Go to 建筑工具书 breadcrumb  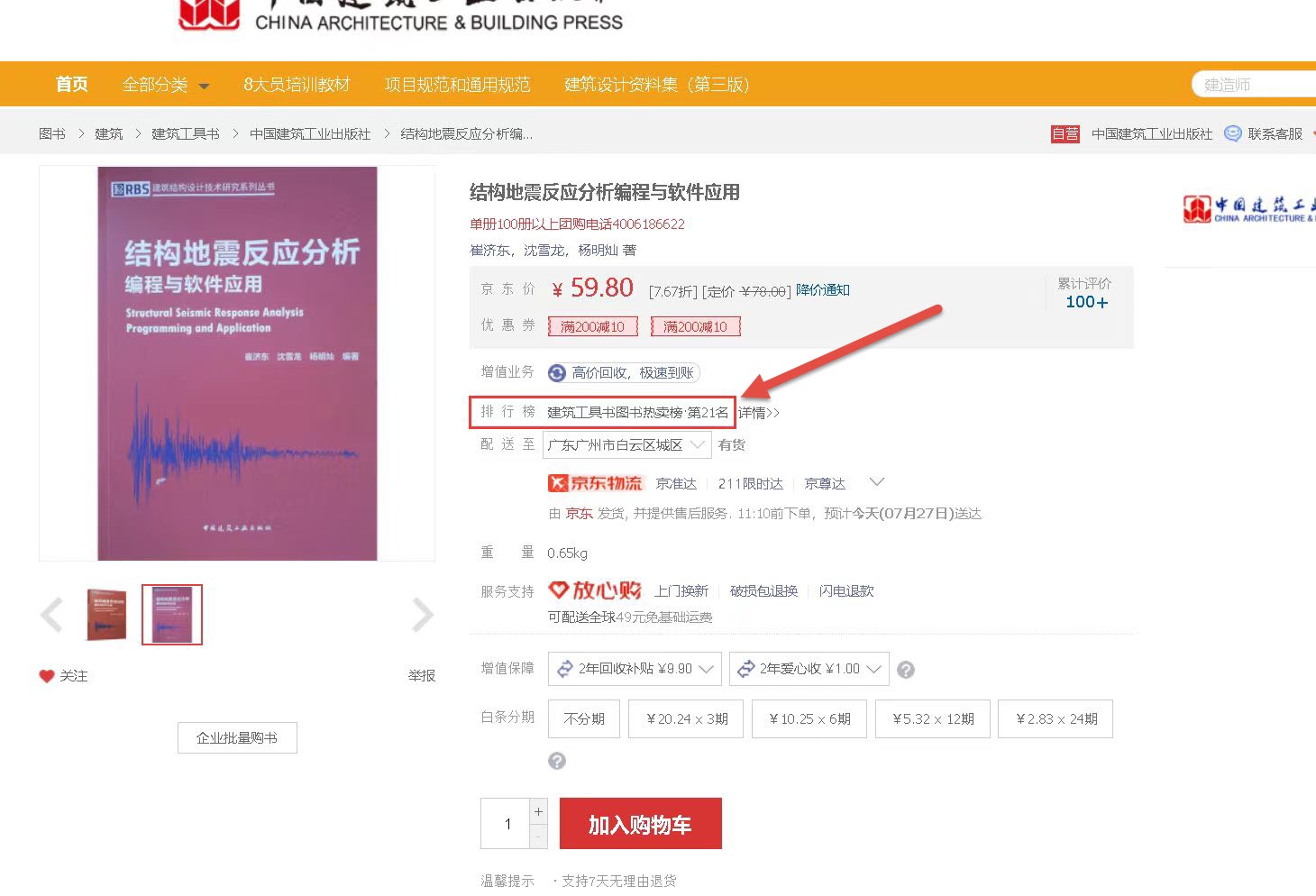coord(185,133)
